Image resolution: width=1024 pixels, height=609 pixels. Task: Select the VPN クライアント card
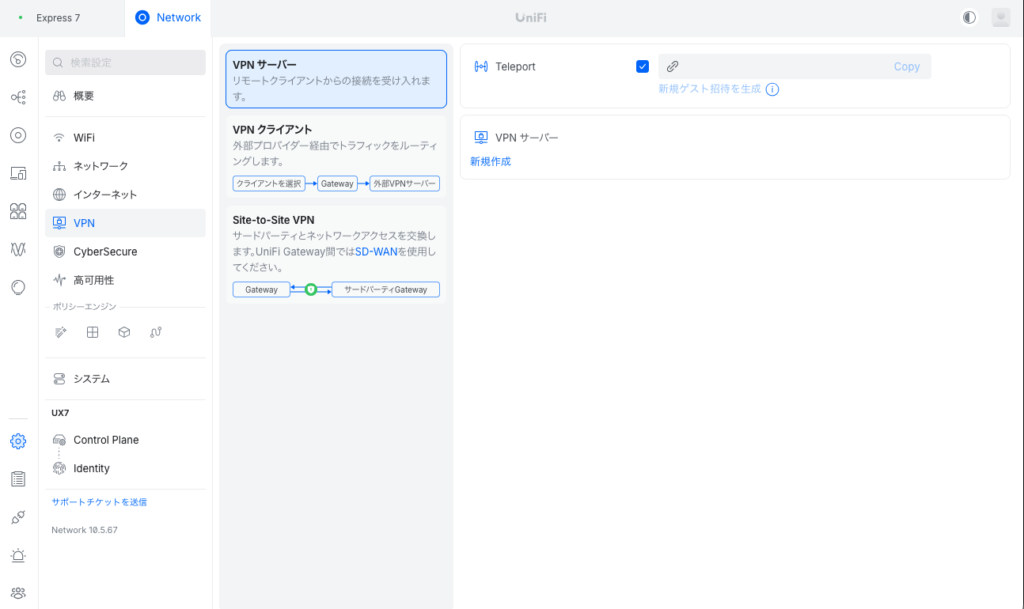[336, 157]
